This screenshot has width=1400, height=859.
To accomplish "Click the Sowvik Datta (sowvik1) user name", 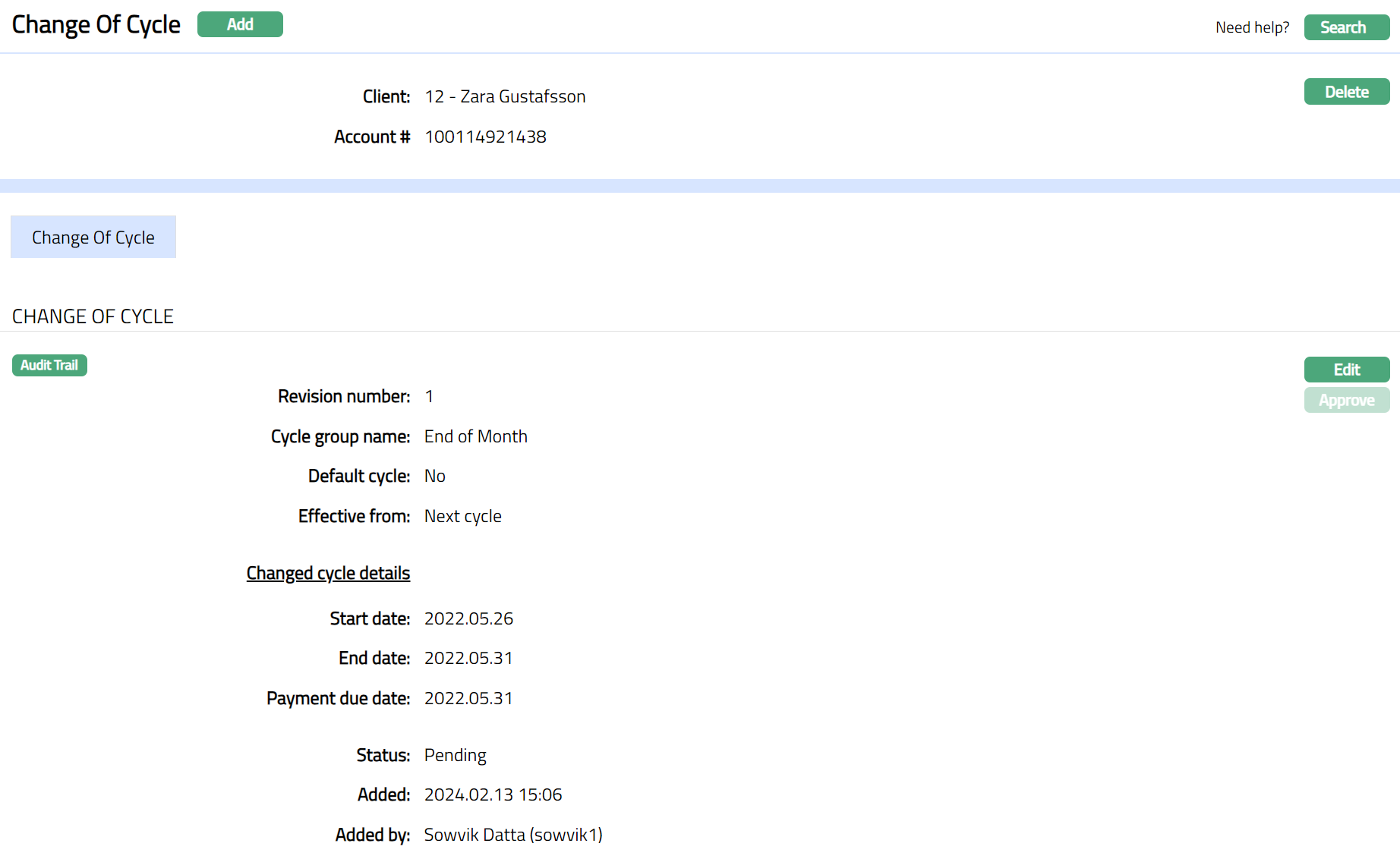I will (513, 835).
